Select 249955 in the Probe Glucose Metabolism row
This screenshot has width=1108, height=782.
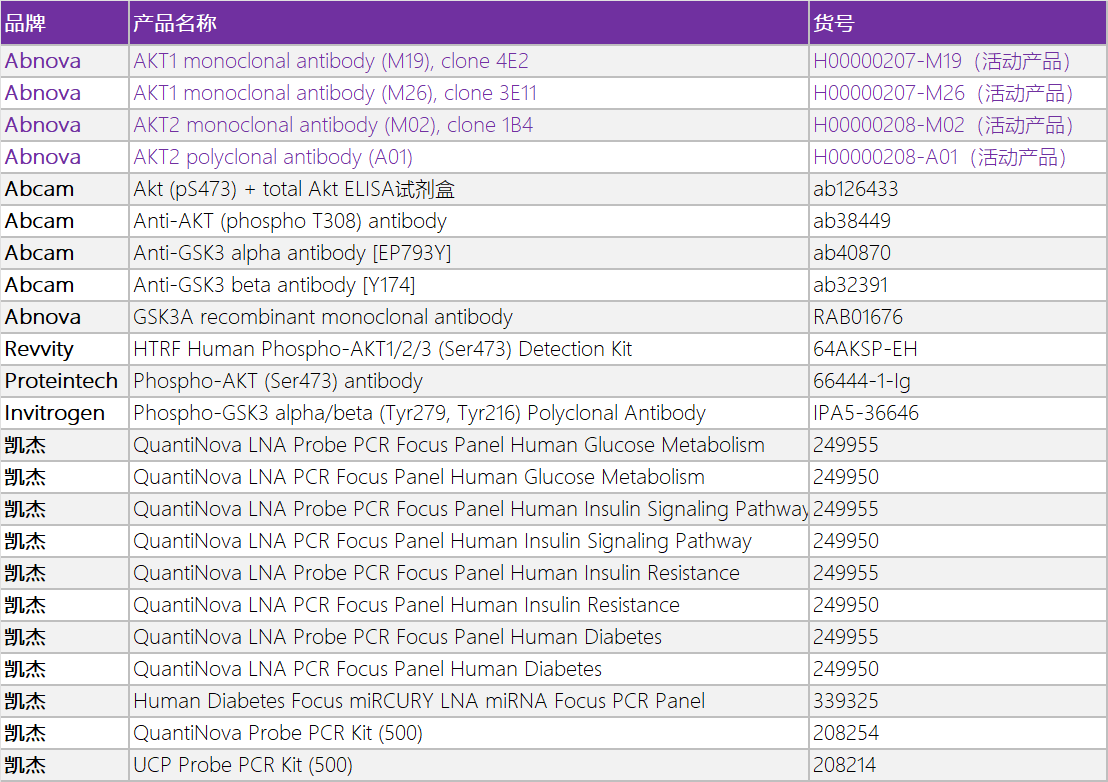pos(958,445)
